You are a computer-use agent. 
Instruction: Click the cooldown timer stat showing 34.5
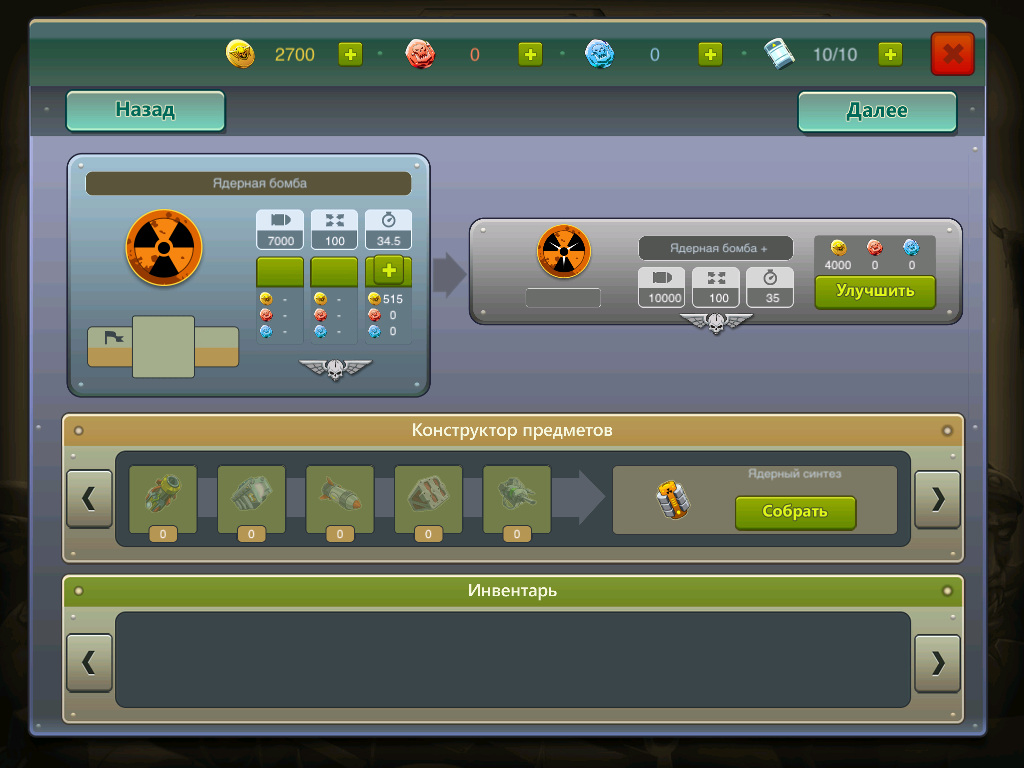(388, 229)
